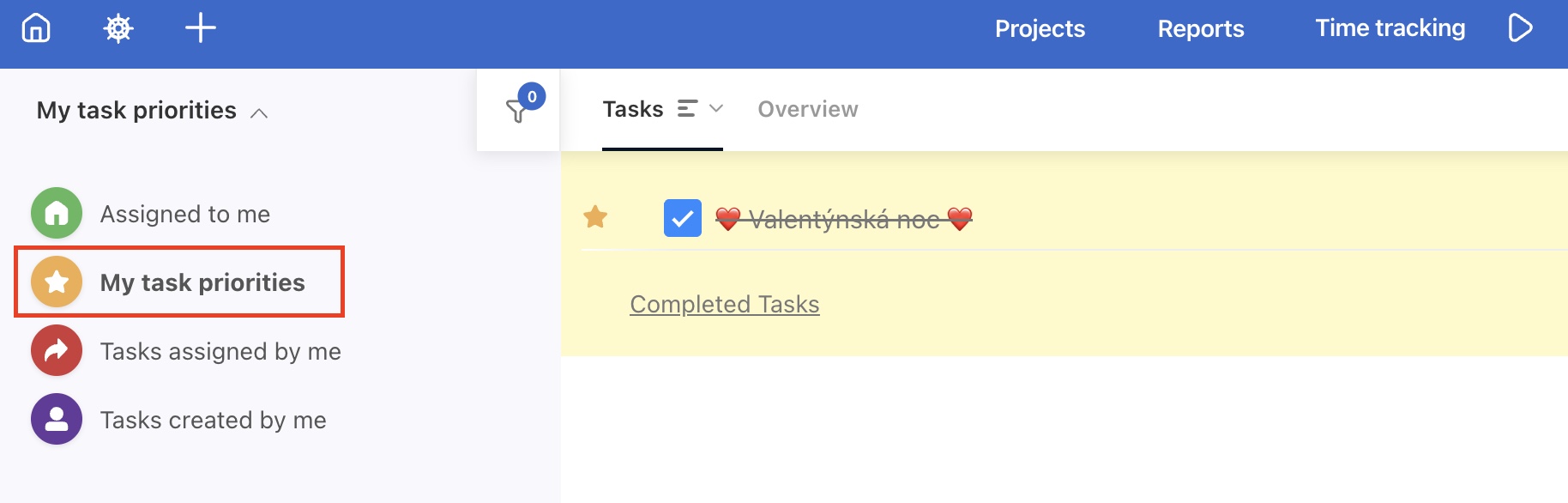
Task: Click the orange star priorities icon
Action: tap(57, 282)
